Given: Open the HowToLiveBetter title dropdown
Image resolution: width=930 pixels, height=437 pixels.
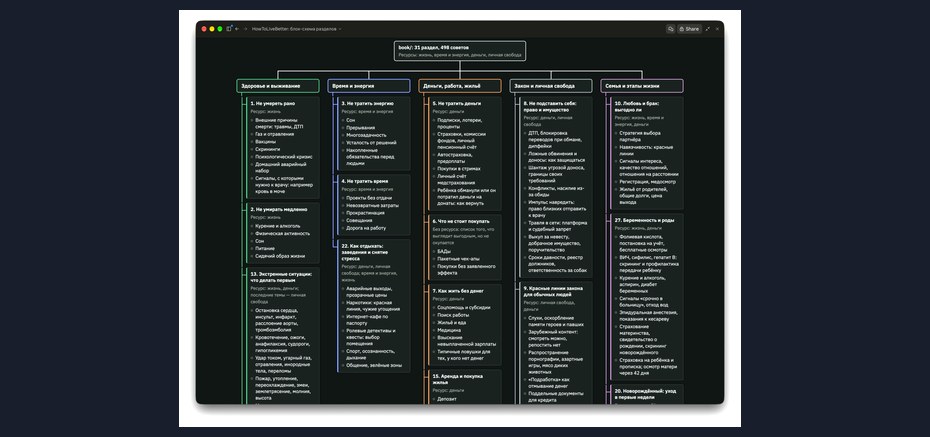Looking at the screenshot, I should tap(297, 28).
